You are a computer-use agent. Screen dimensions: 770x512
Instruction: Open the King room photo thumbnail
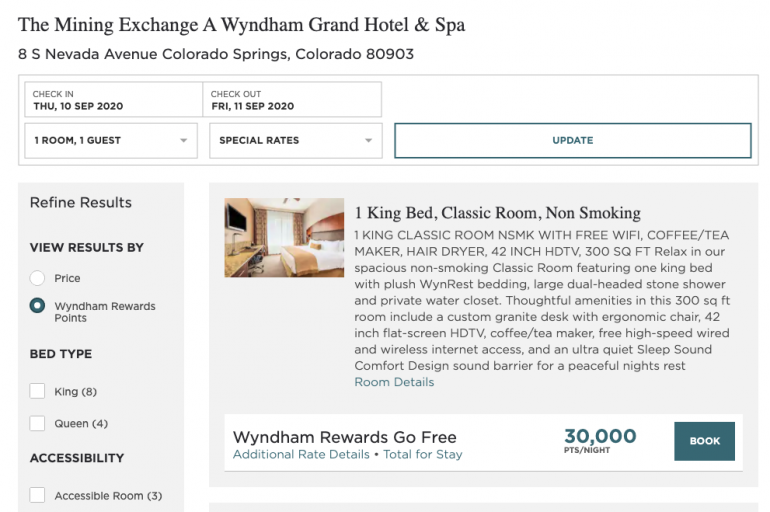[284, 237]
